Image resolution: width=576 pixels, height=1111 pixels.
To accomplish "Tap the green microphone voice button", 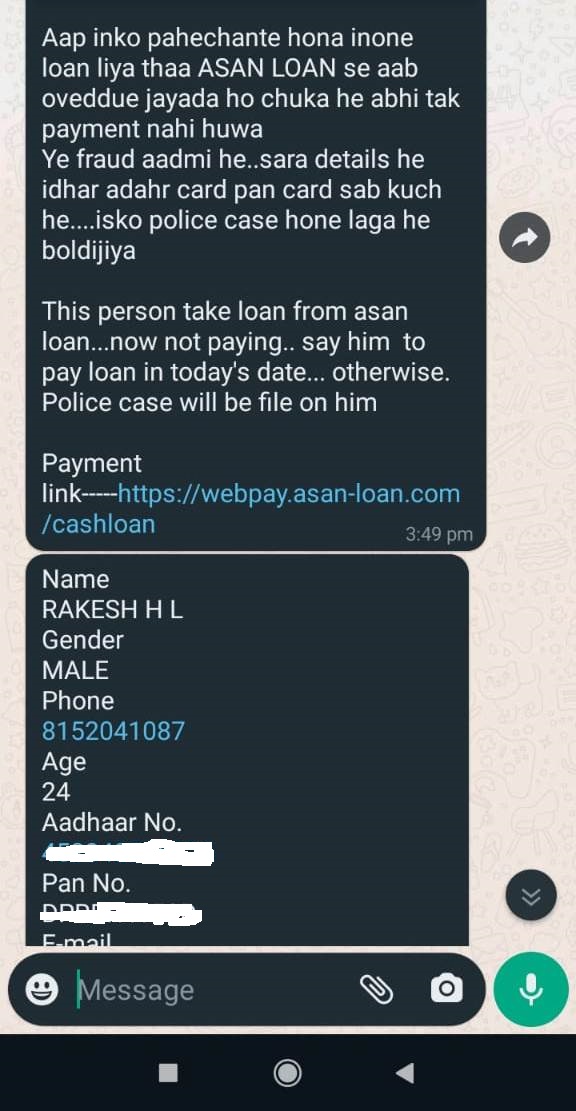I will pyautogui.click(x=531, y=989).
